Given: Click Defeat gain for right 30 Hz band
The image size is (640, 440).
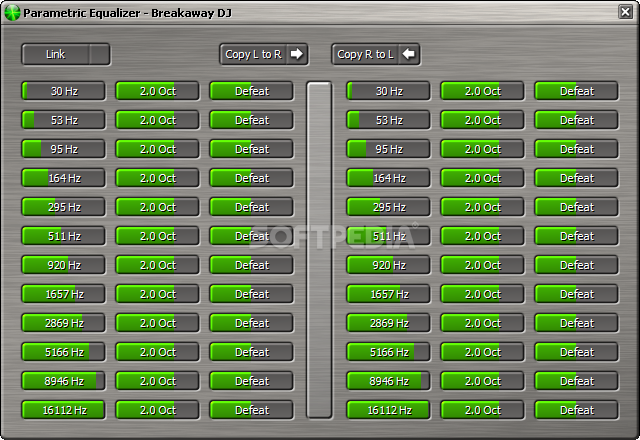Looking at the screenshot, I should point(576,91).
